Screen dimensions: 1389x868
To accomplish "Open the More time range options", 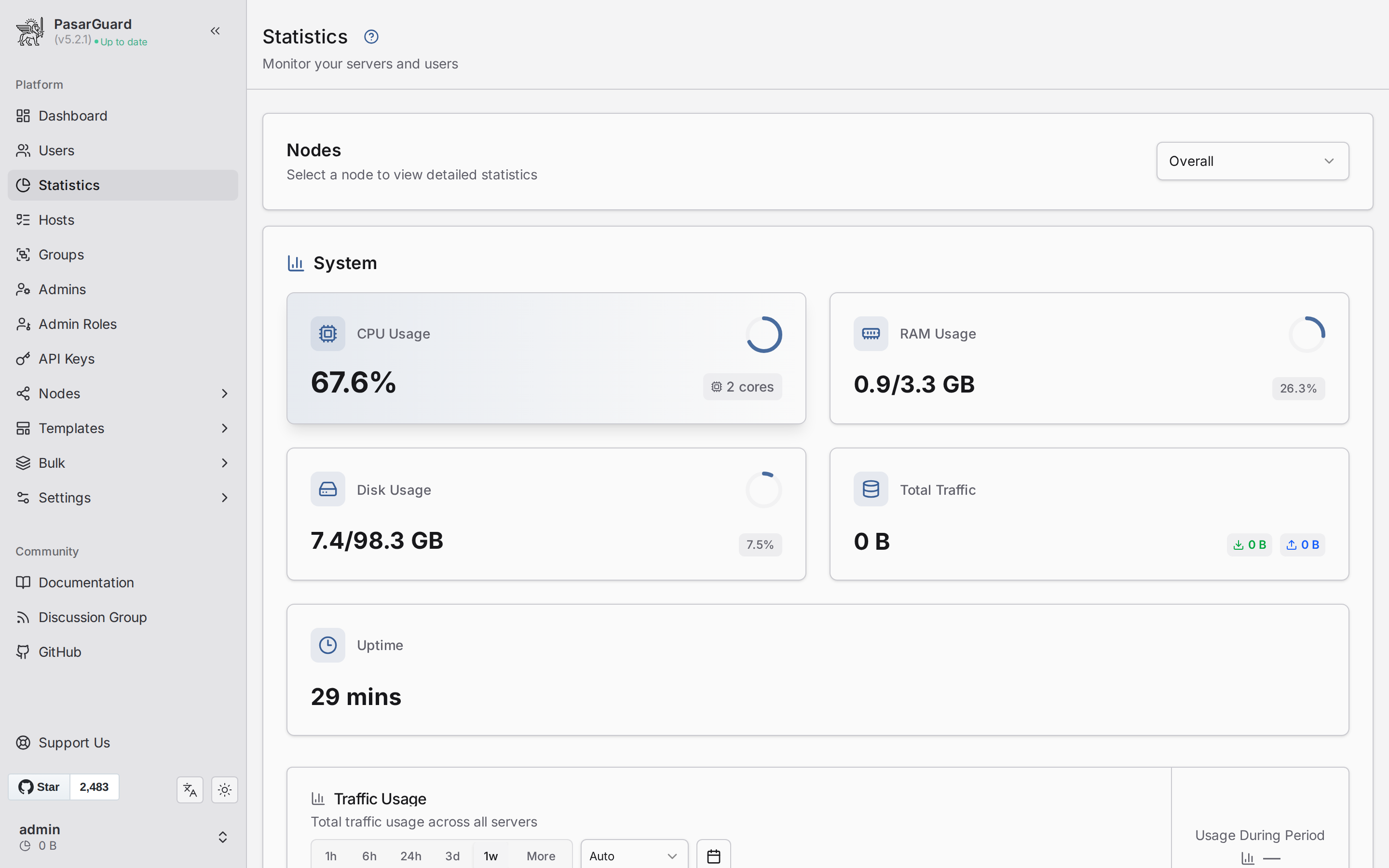I will (541, 856).
